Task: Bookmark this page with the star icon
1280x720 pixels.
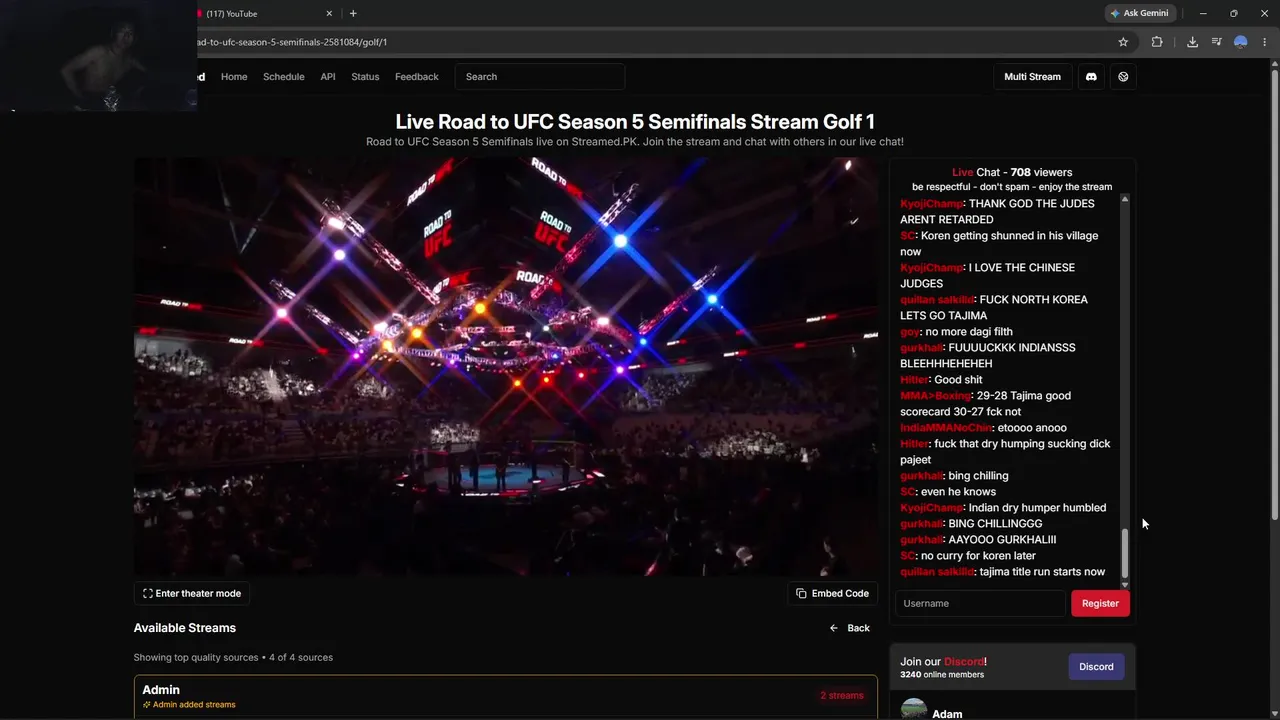Action: tap(1123, 42)
